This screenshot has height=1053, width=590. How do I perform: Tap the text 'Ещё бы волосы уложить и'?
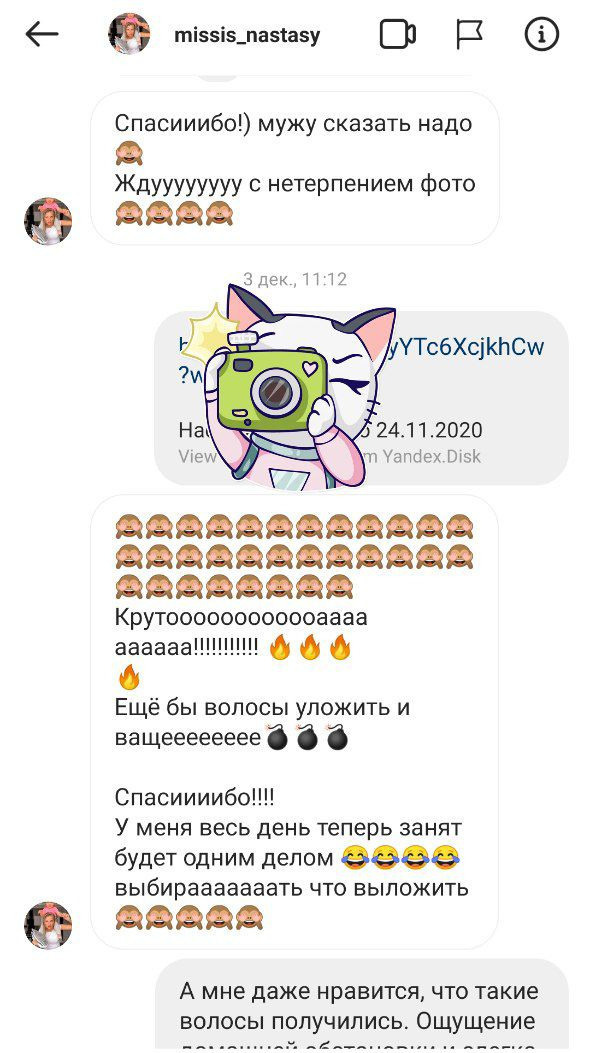coord(262,708)
